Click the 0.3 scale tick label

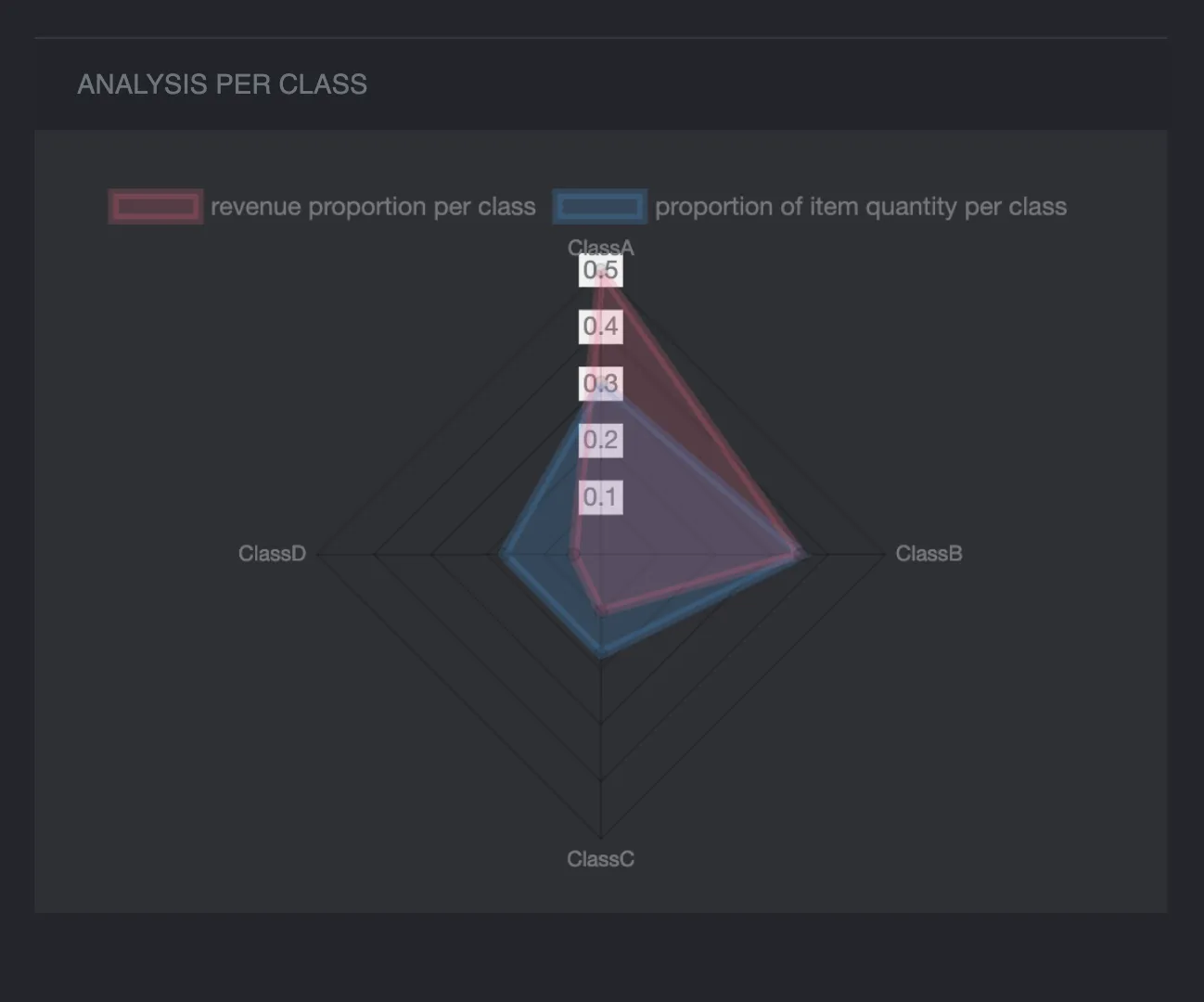coord(600,383)
